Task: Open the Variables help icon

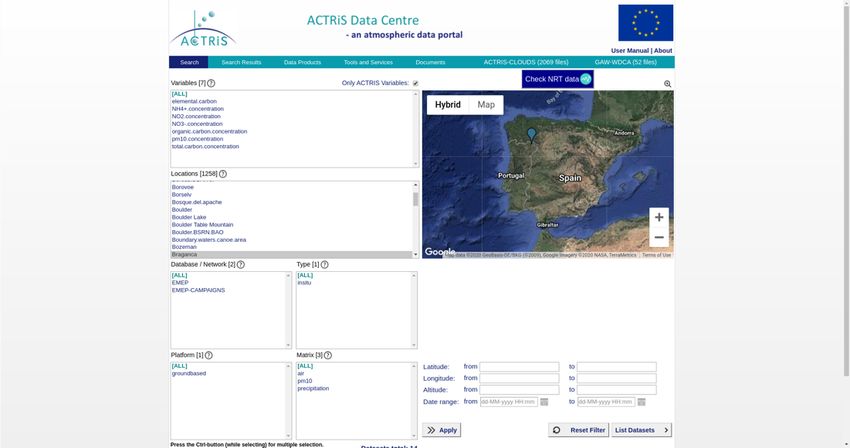Action: click(x=211, y=83)
